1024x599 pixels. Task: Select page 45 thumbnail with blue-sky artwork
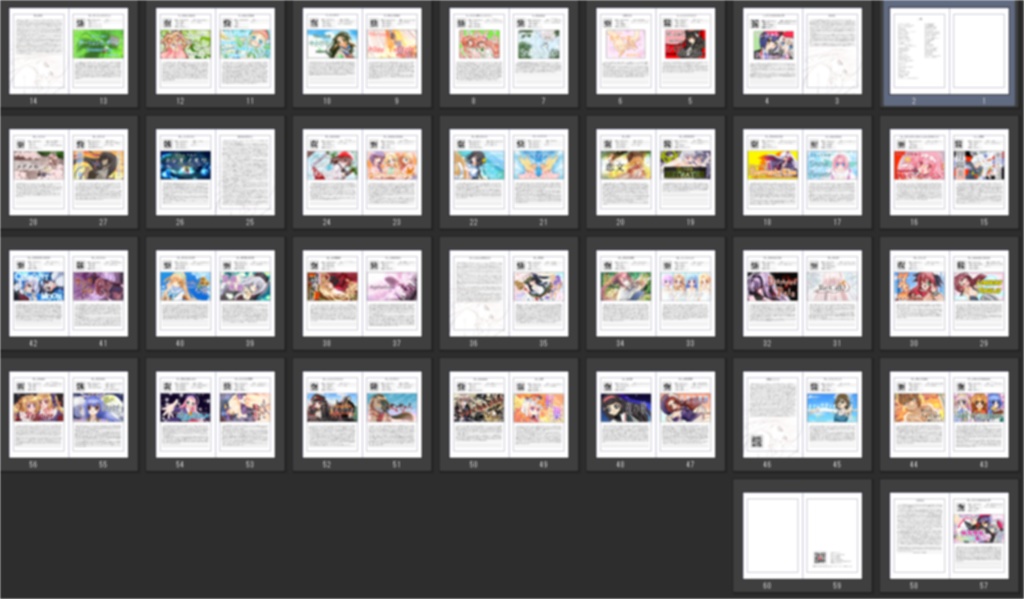[832, 414]
